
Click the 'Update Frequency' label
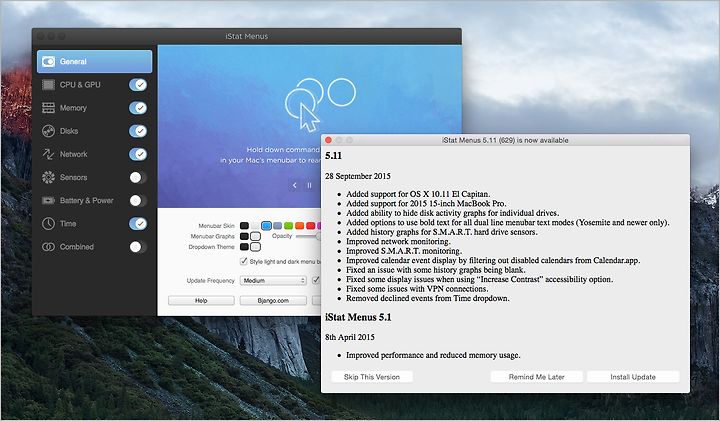click(x=211, y=281)
